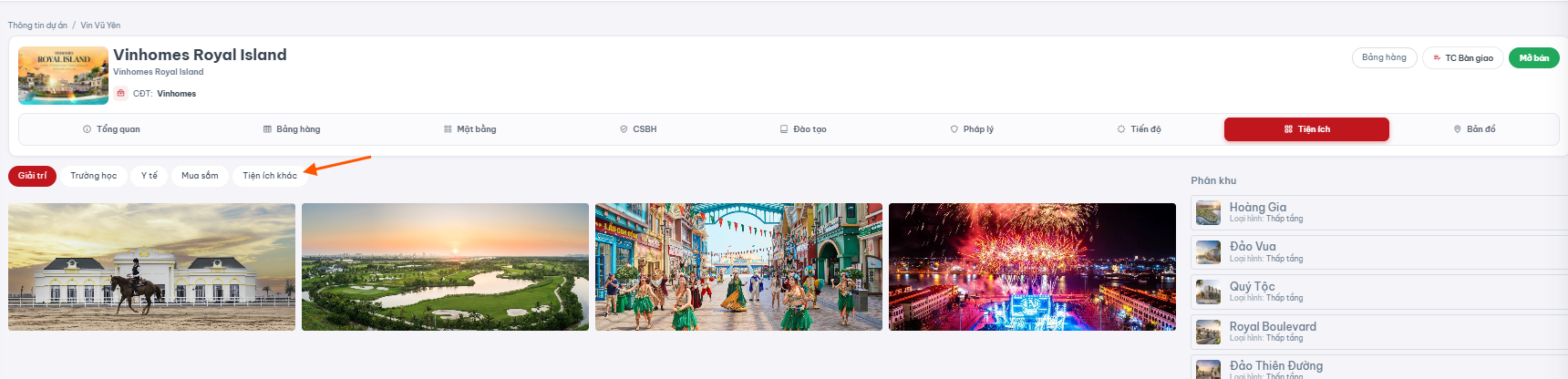1568x379 pixels.
Task: Click the CSBH shield icon
Action: [x=624, y=129]
